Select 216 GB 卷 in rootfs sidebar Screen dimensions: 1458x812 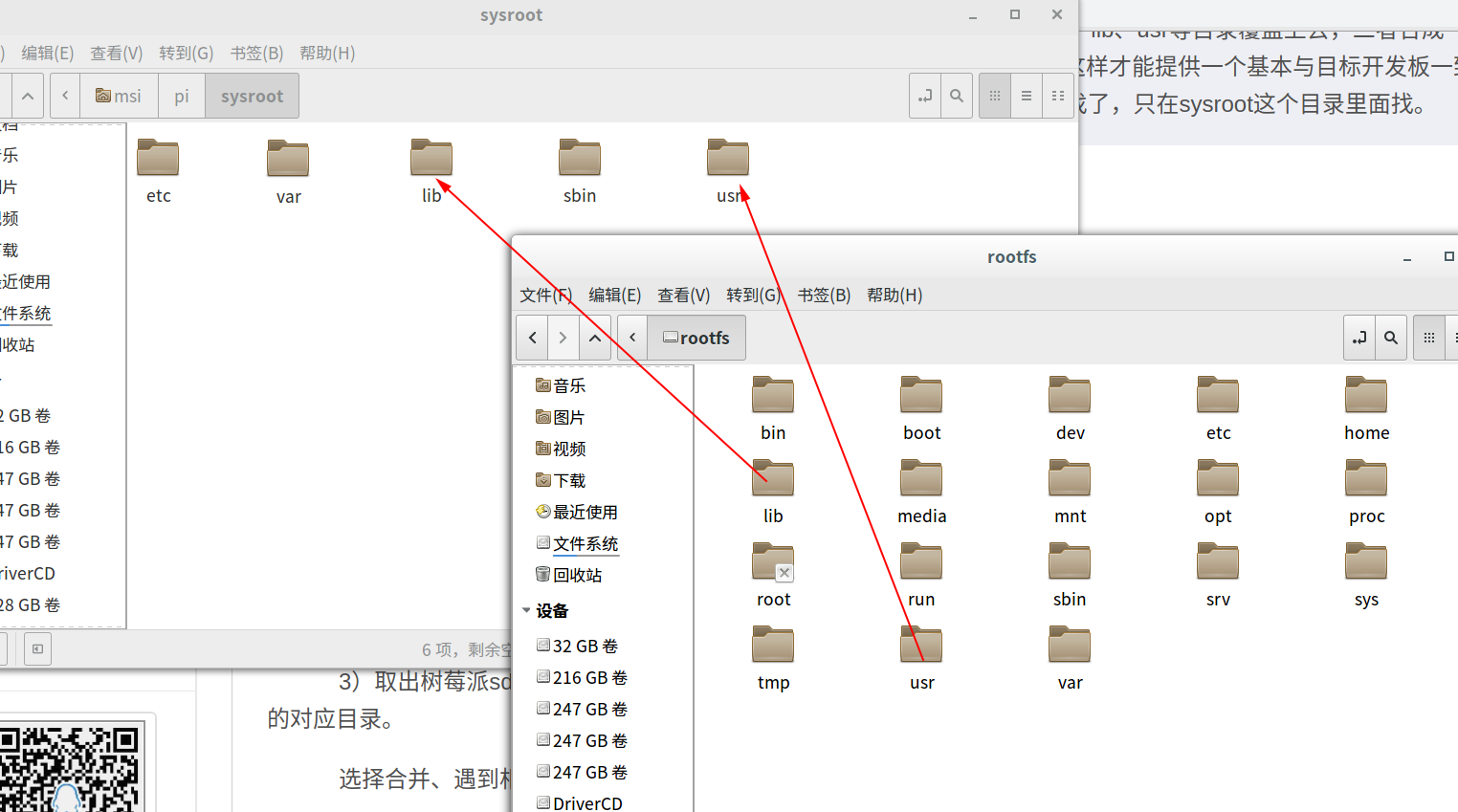[582, 677]
